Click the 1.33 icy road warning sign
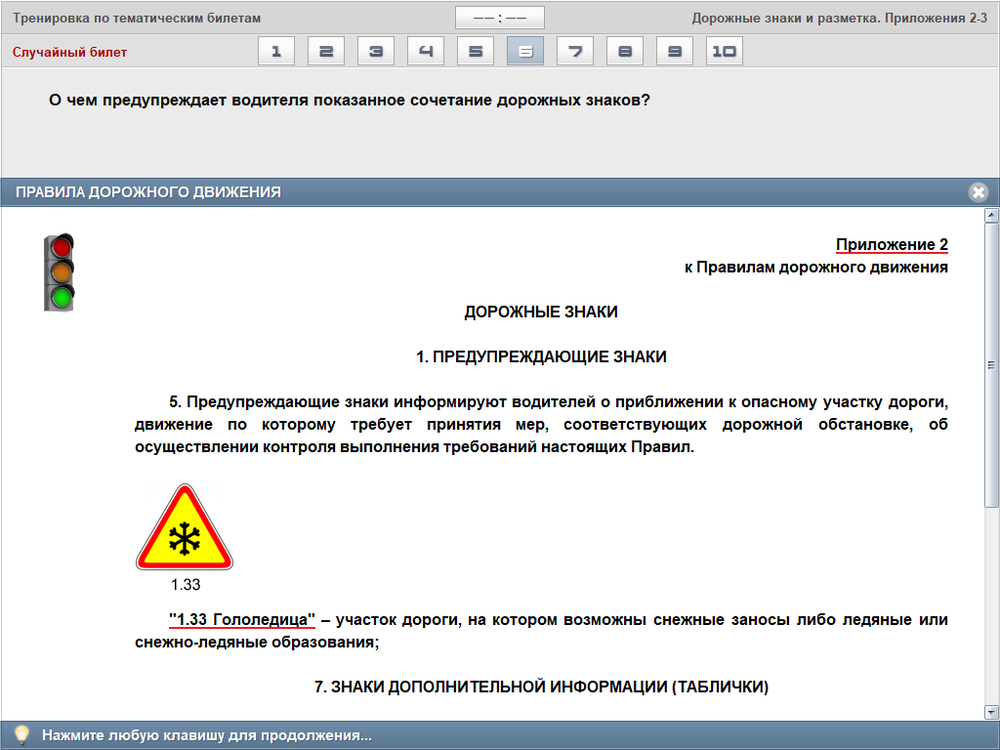The width and height of the screenshot is (1000, 750). point(184,530)
